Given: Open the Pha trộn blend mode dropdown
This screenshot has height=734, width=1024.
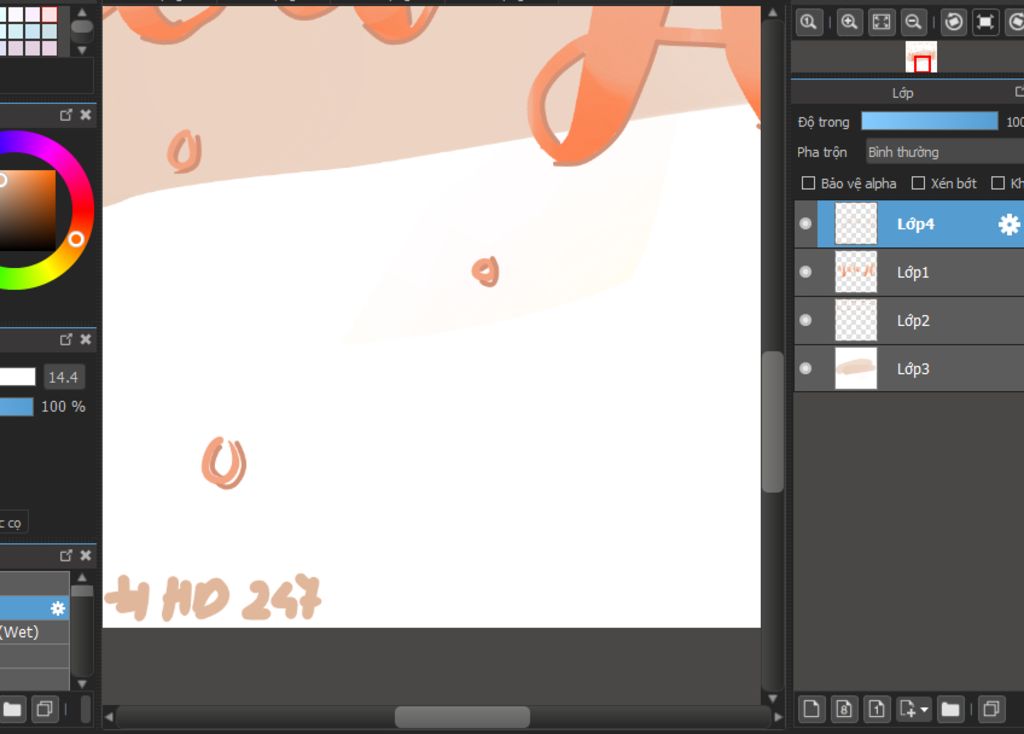Looking at the screenshot, I should point(944,152).
